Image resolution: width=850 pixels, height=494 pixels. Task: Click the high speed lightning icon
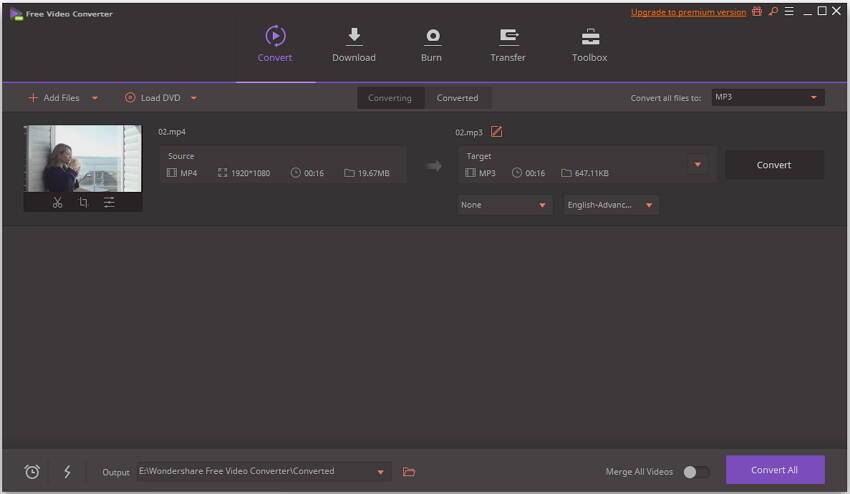67,472
